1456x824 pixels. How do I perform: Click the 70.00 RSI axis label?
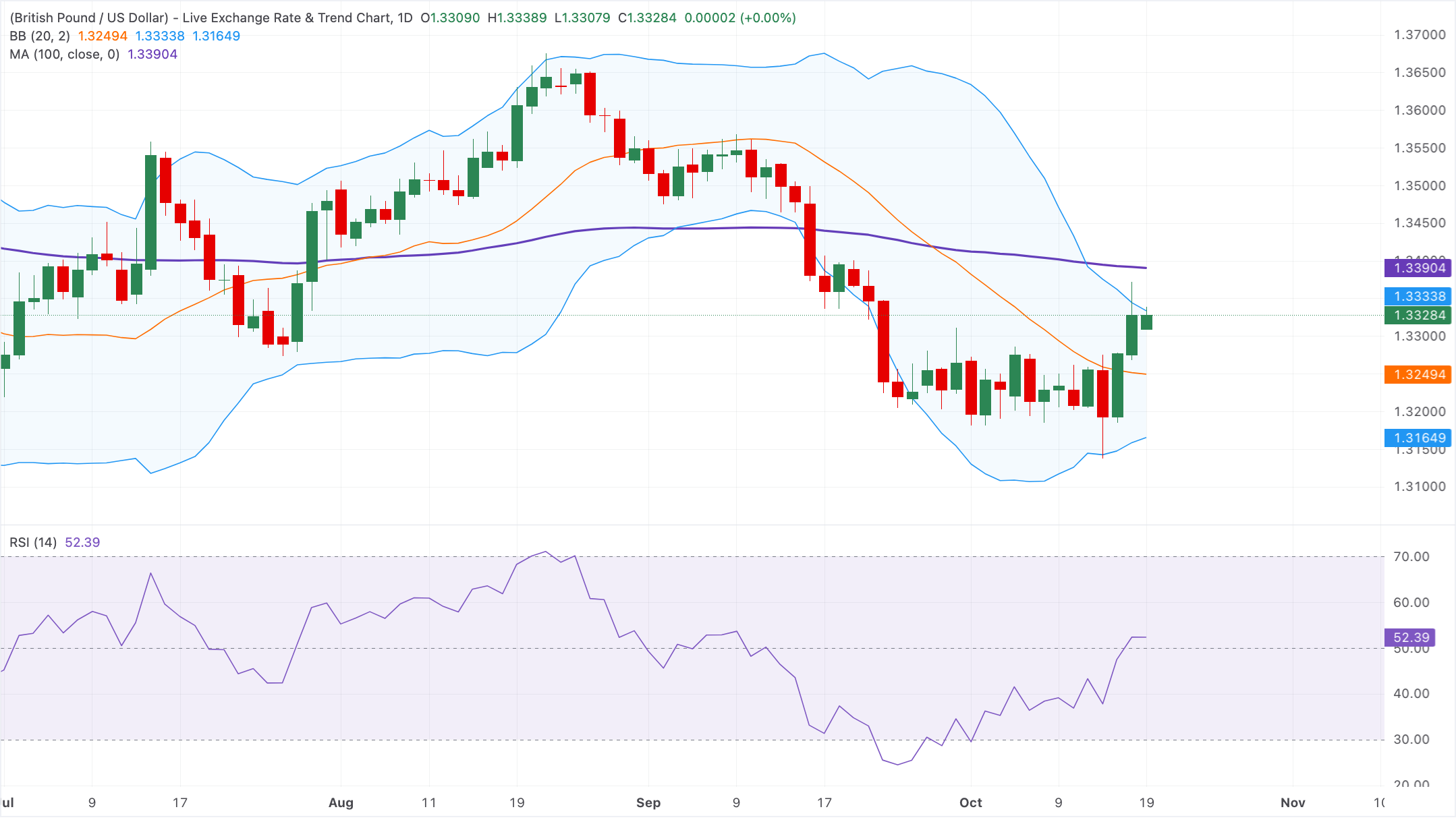point(1411,556)
